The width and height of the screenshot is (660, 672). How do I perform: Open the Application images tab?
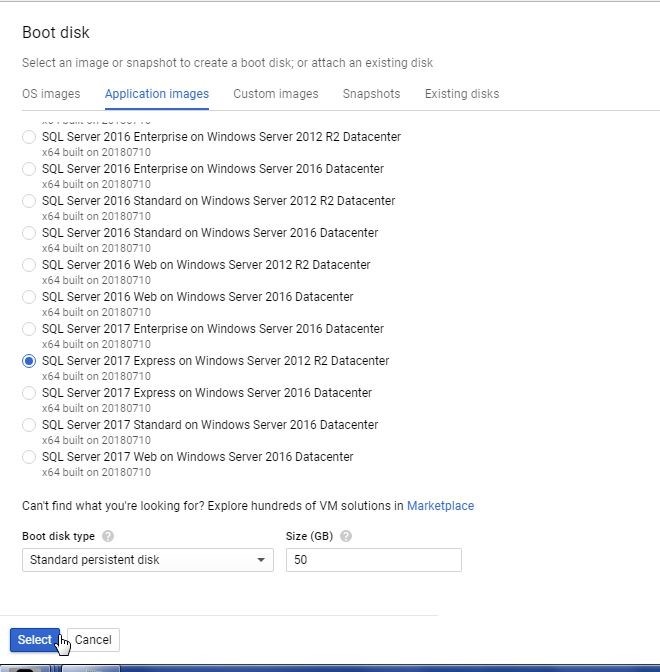(157, 94)
